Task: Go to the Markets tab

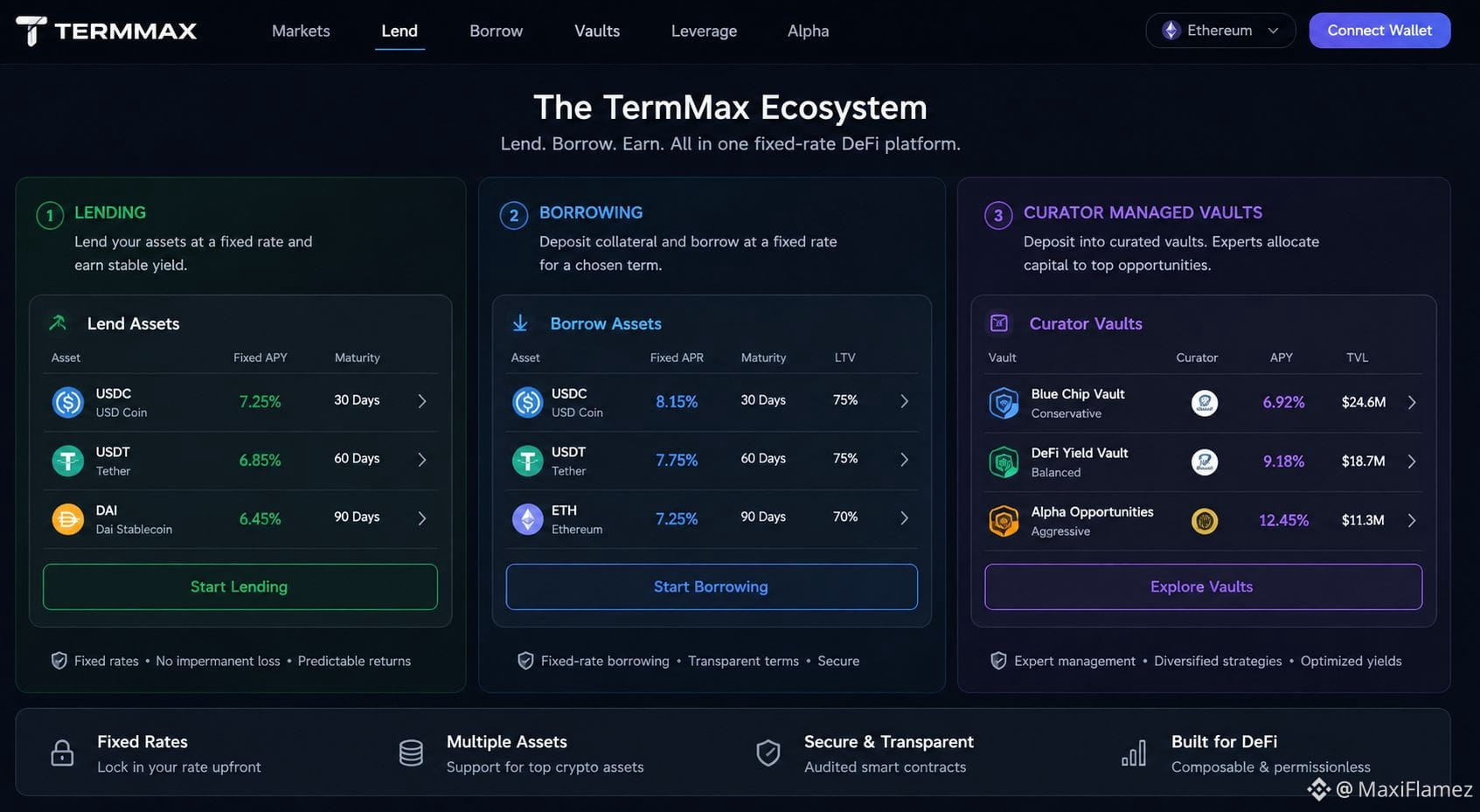Action: point(301,31)
